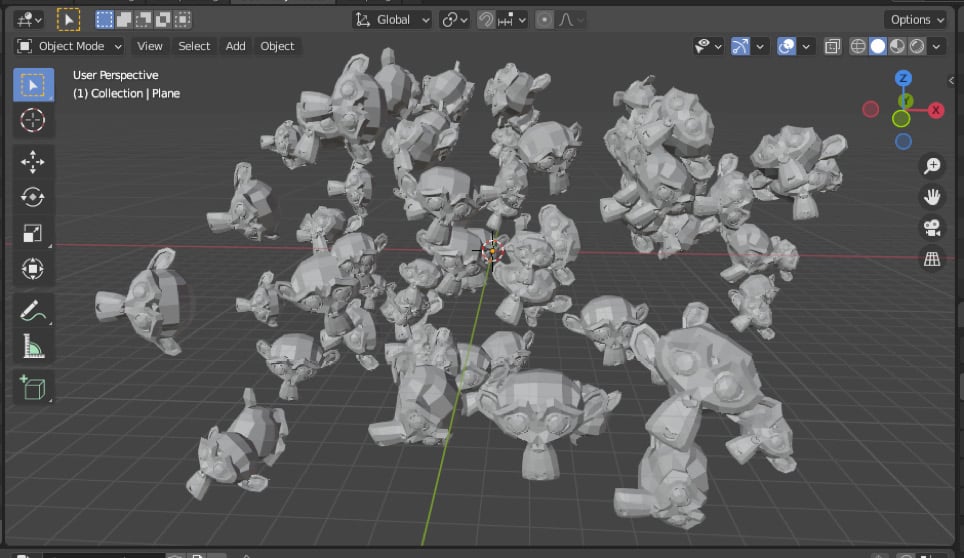Choose Invert selection mode icon
Viewport: 964px width, 558px height.
click(163, 20)
